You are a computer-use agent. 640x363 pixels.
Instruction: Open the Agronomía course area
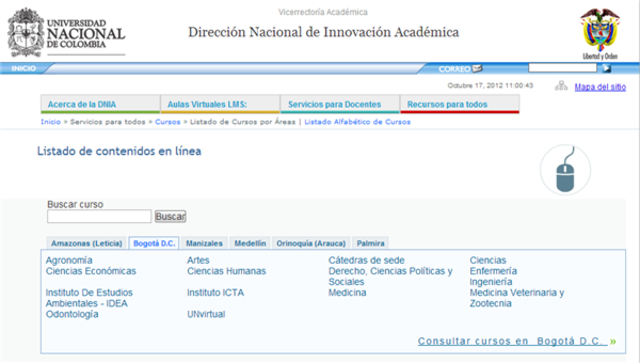click(x=69, y=261)
